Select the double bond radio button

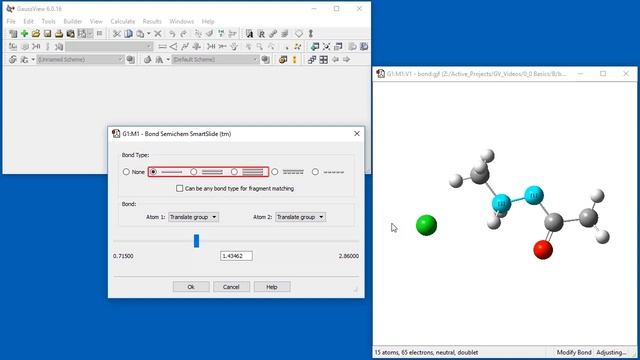tap(193, 172)
